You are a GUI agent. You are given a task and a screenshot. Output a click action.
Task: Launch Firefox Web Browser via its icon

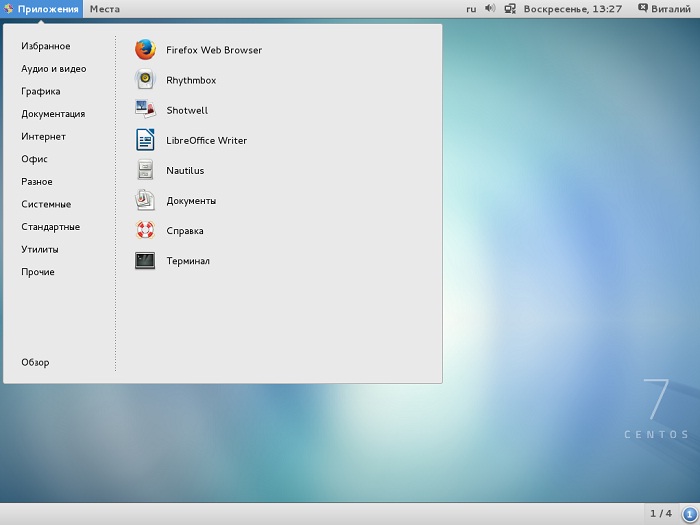tap(145, 50)
